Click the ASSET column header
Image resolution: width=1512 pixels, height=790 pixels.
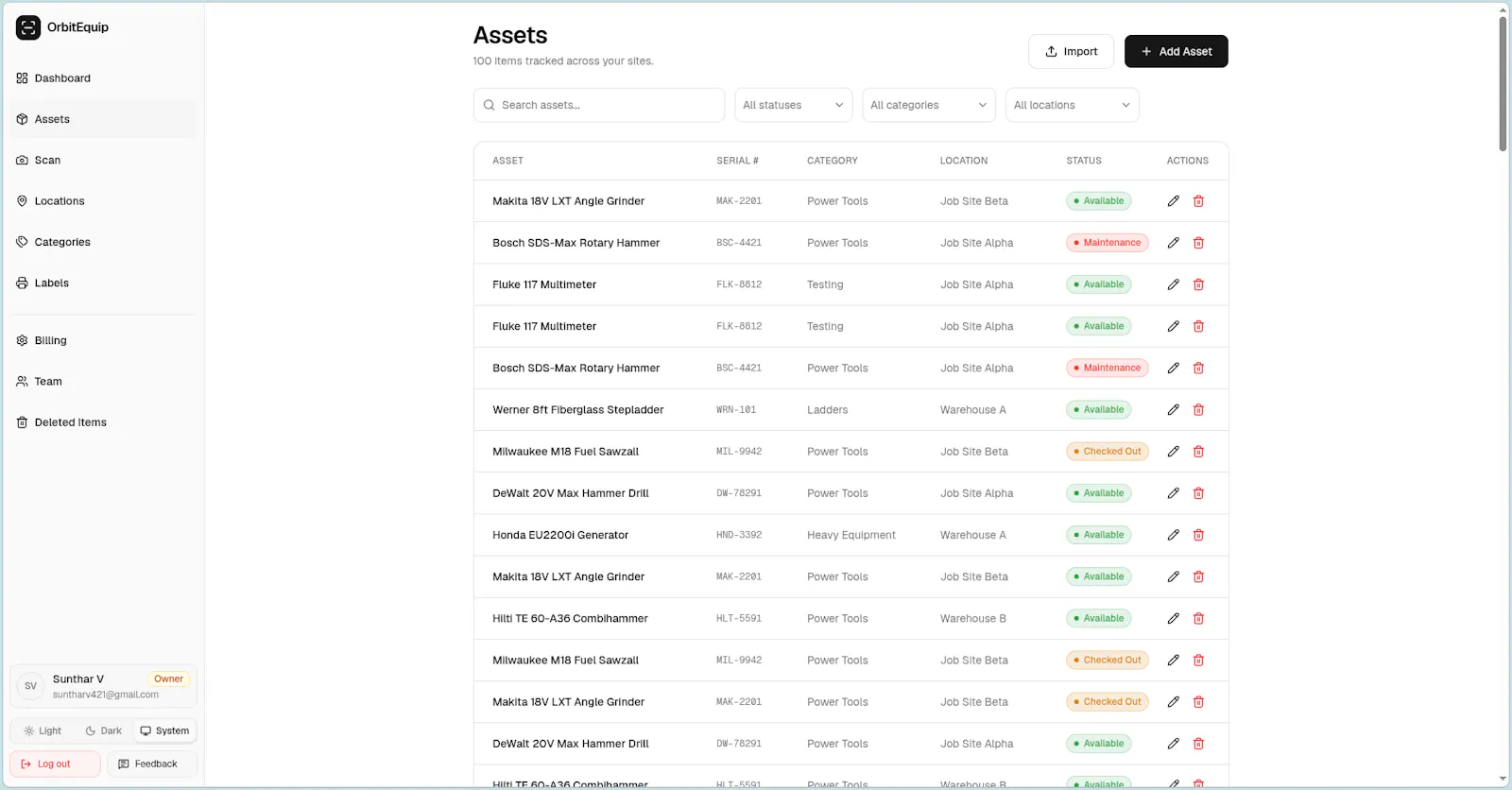[x=507, y=161]
